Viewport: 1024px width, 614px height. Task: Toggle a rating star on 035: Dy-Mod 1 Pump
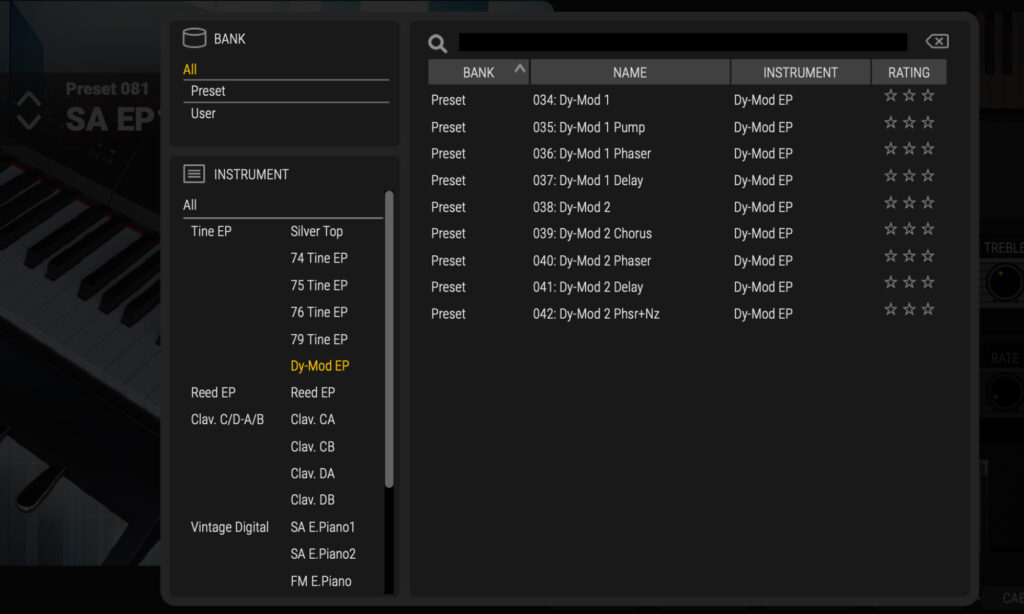tap(891, 121)
